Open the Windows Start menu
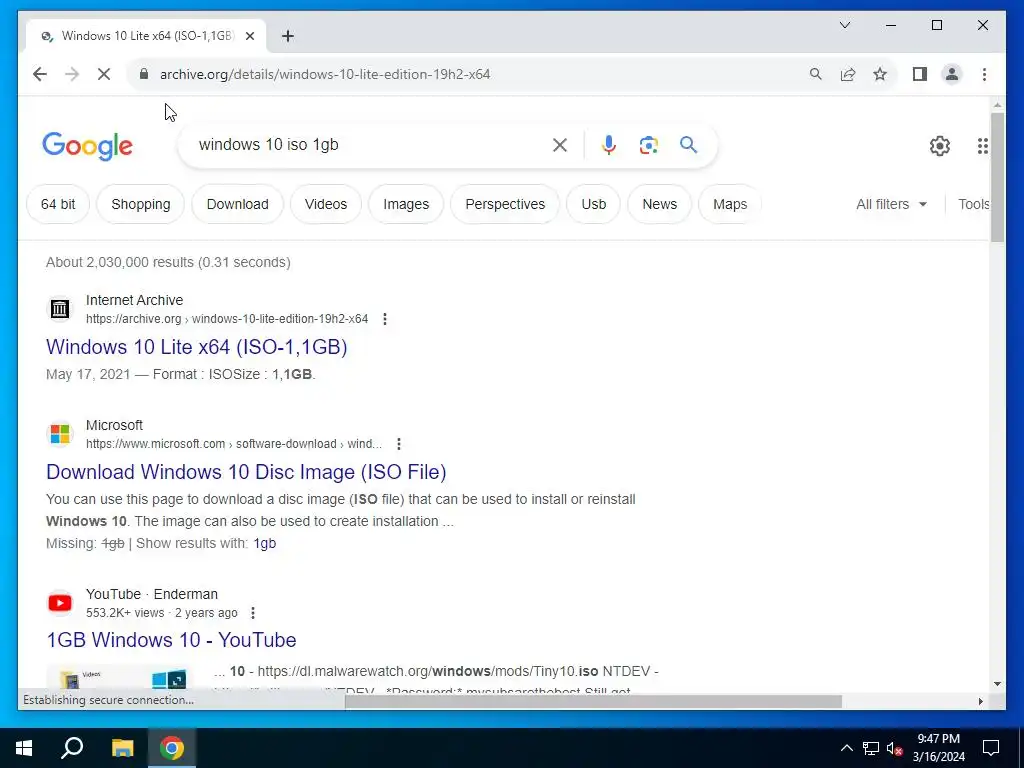 tap(24, 748)
